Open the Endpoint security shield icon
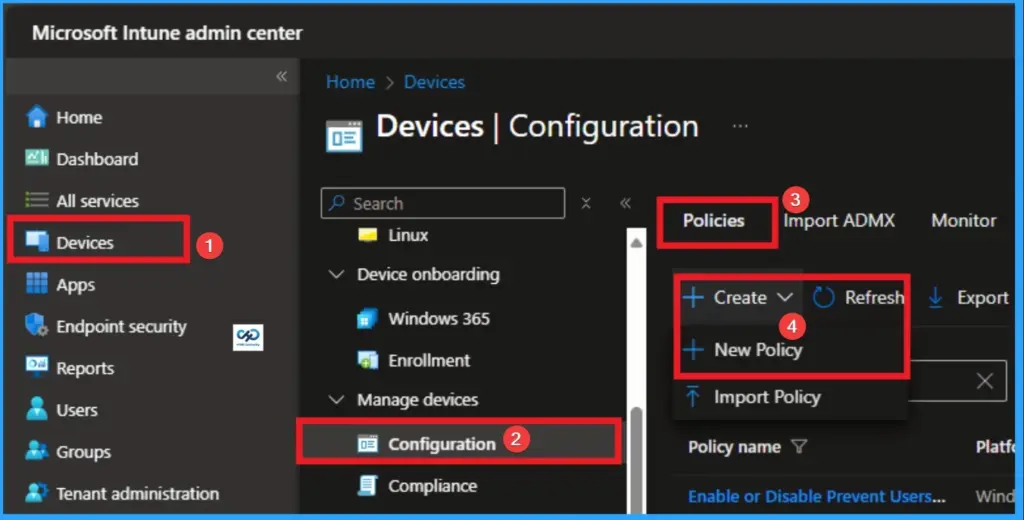Viewport: 1024px width, 520px height. coord(37,325)
